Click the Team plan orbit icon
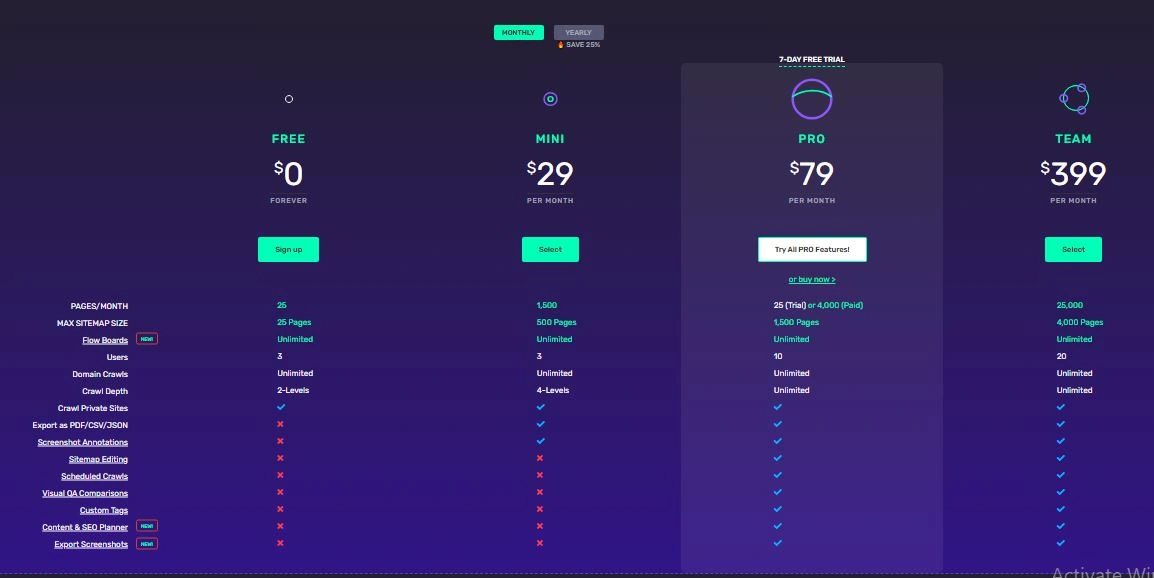1154x578 pixels. [x=1073, y=98]
